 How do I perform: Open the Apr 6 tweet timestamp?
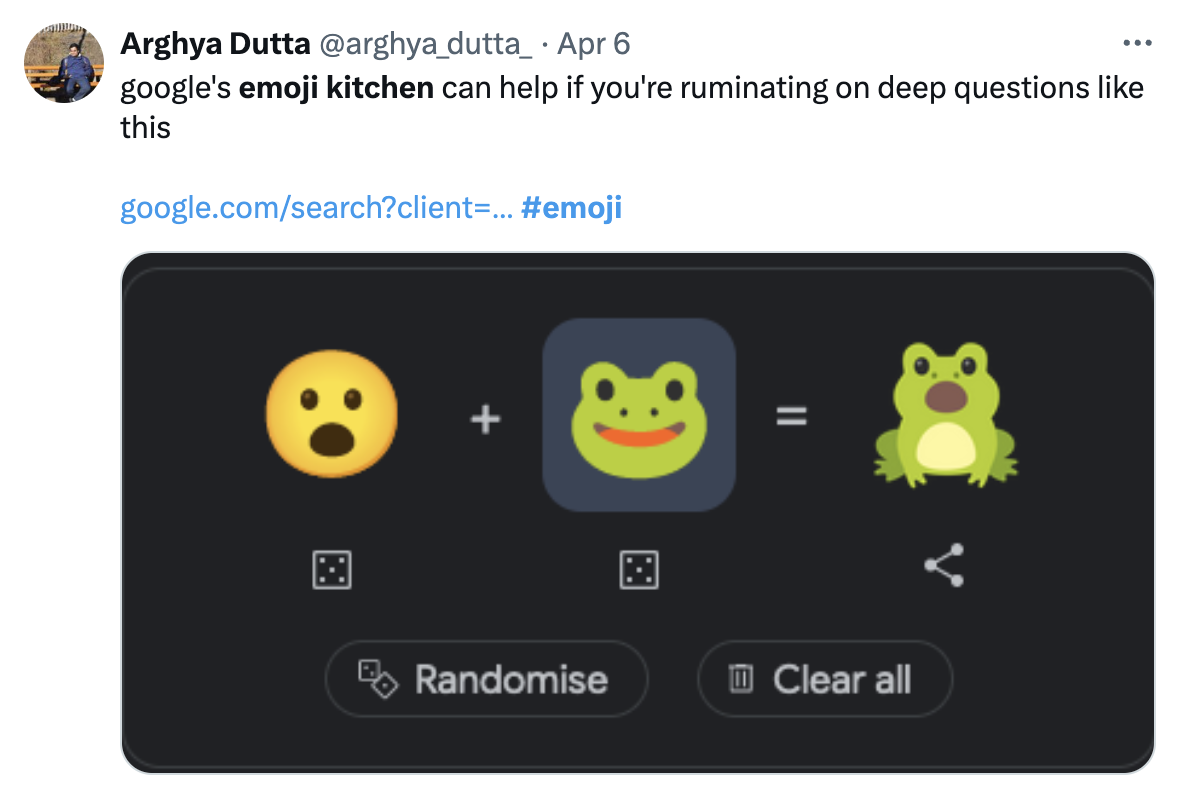(x=593, y=44)
